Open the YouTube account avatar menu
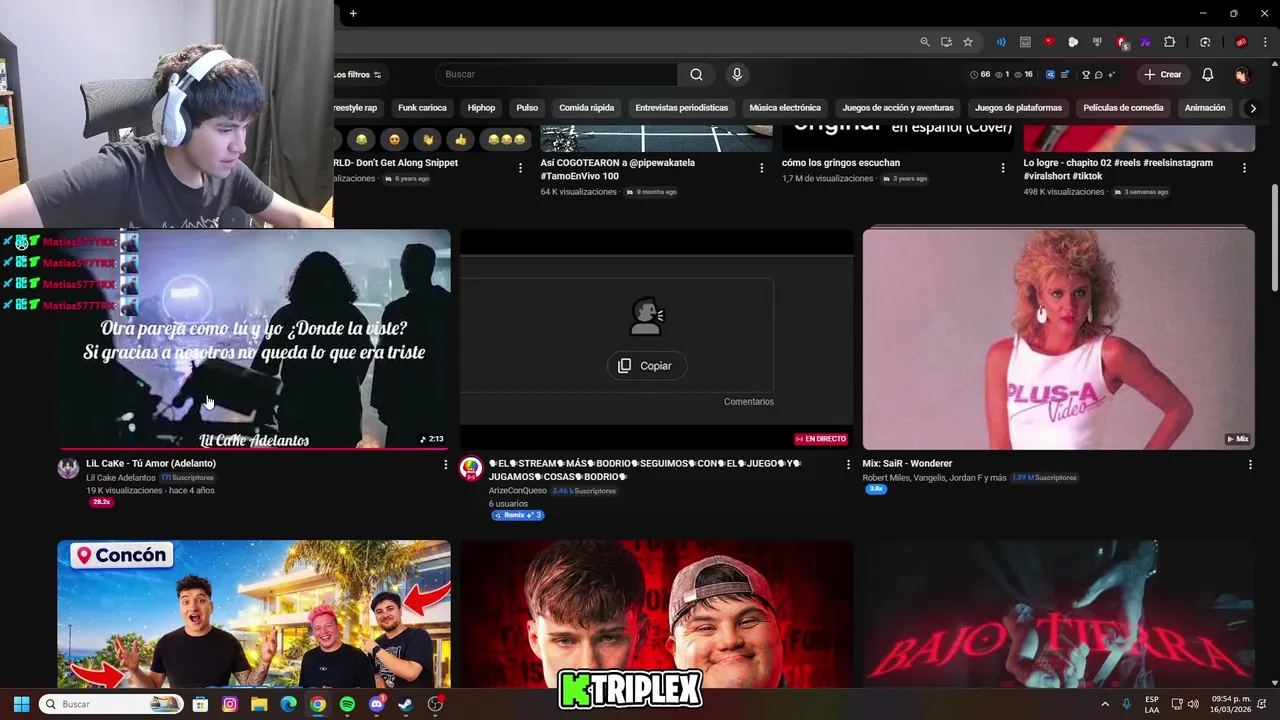This screenshot has height=720, width=1280. [1241, 75]
